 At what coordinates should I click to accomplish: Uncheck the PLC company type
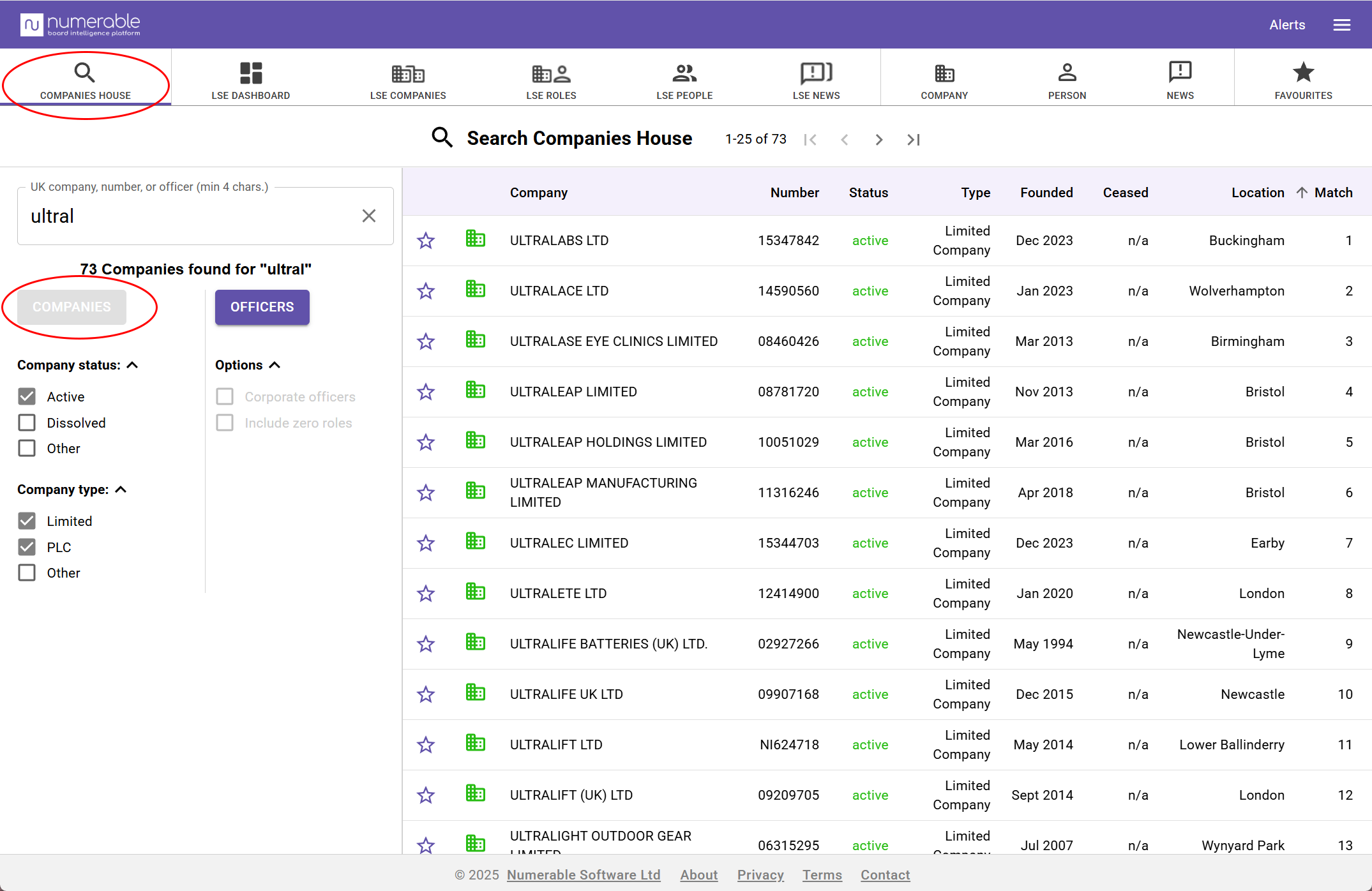pos(27,547)
